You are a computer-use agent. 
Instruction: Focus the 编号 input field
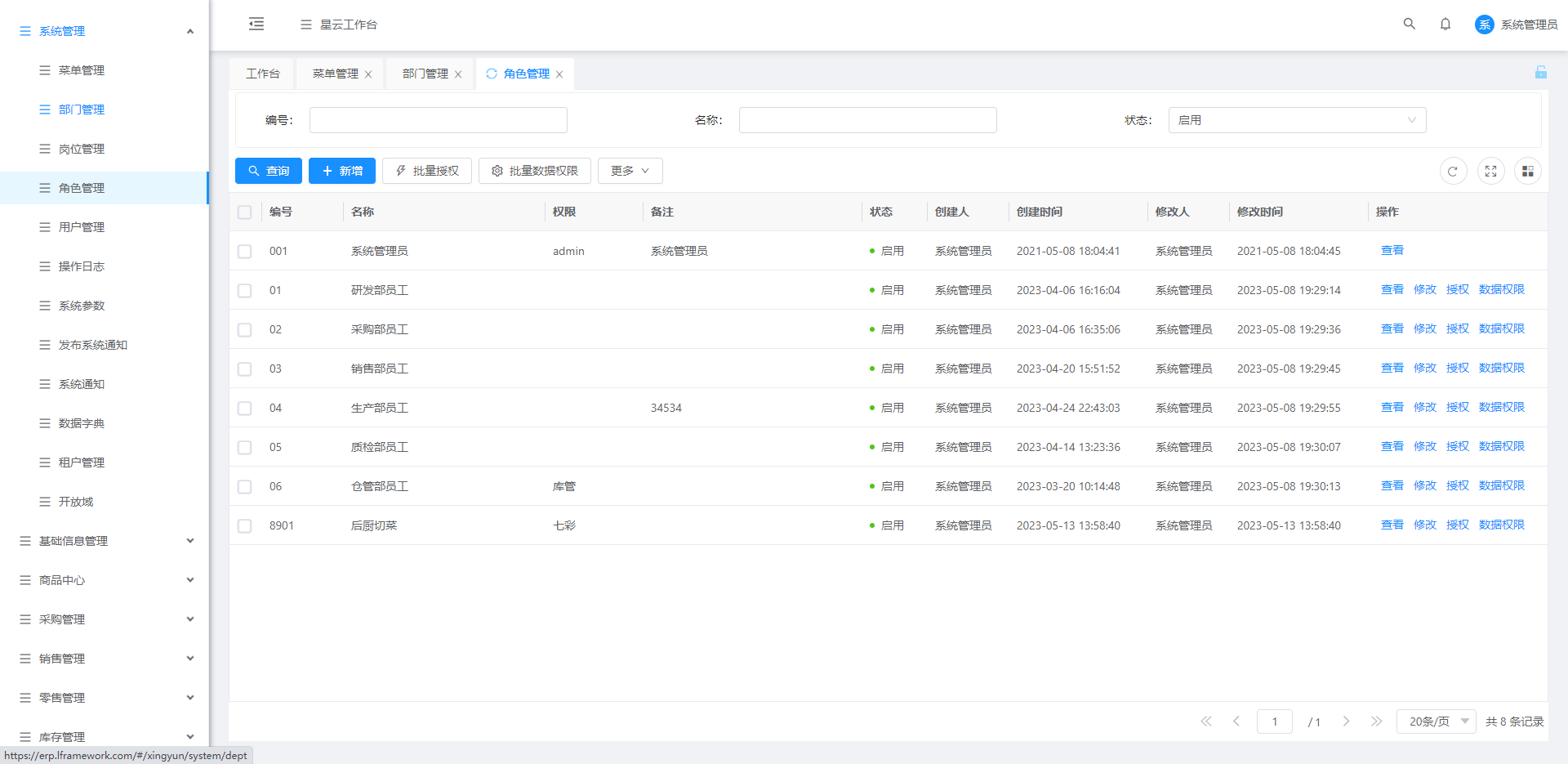tap(439, 120)
